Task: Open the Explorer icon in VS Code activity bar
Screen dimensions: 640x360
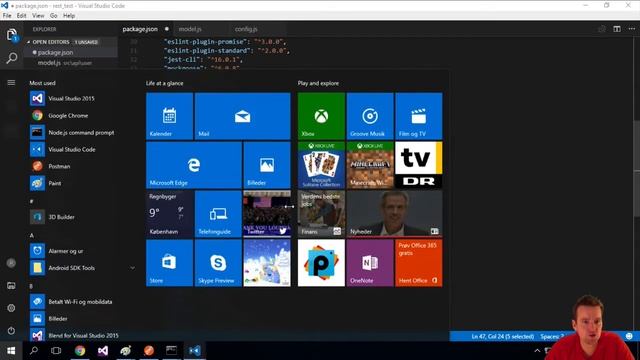Action: (x=12, y=35)
